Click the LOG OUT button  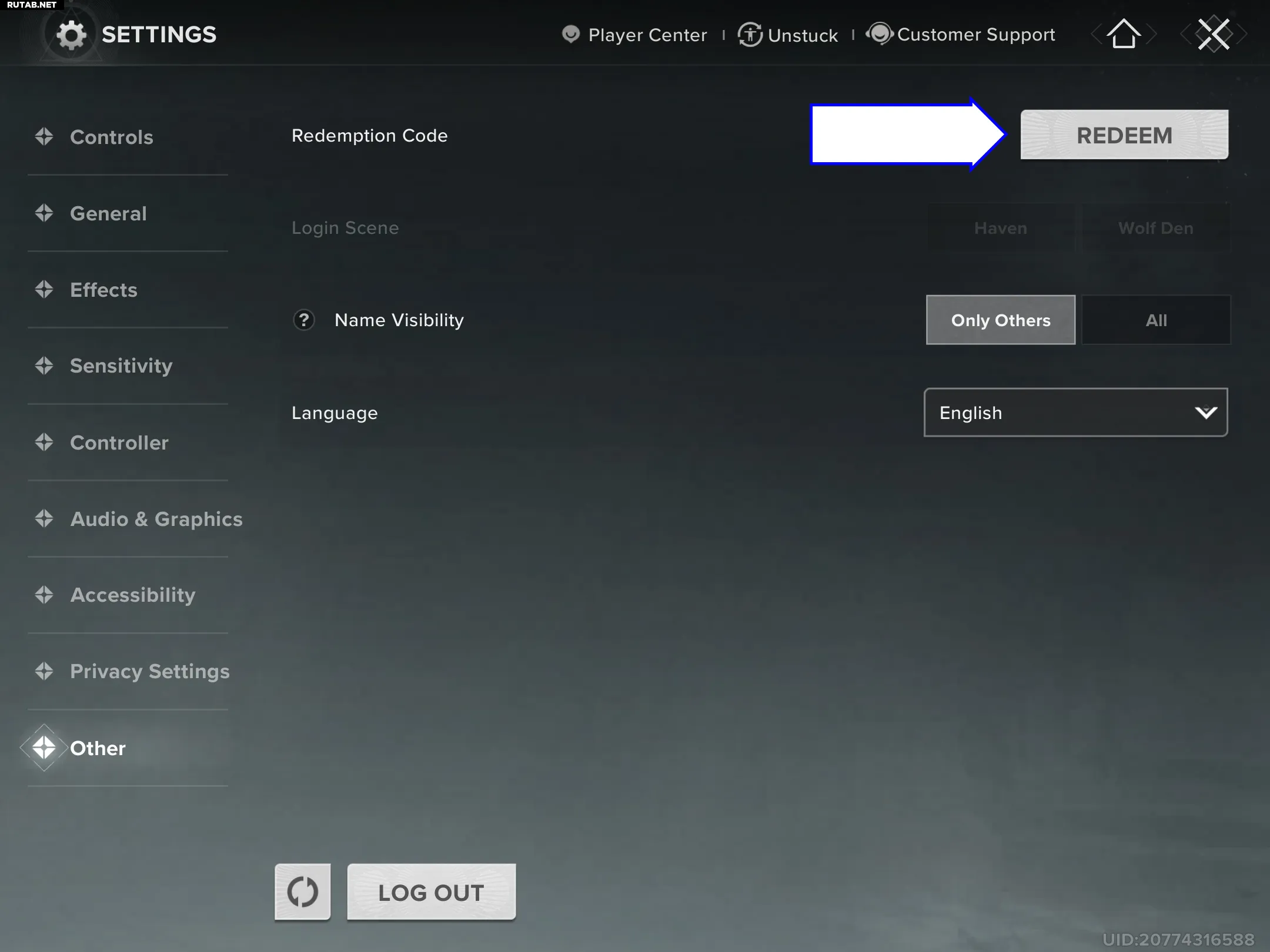coord(431,892)
